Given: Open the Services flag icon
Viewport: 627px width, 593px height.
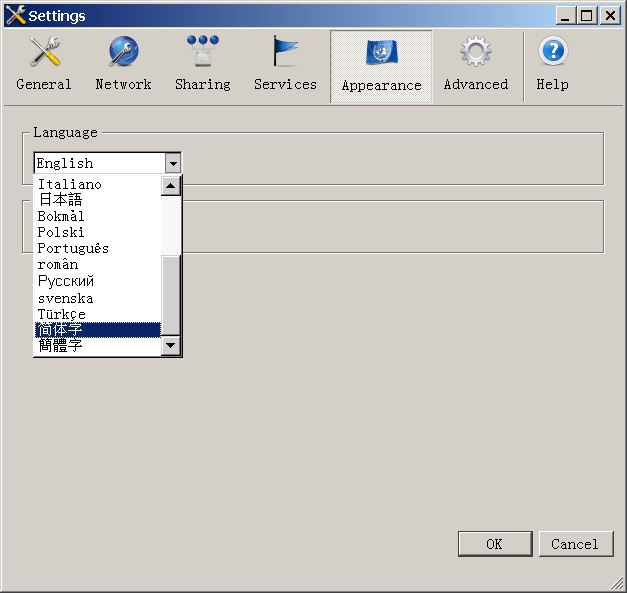Looking at the screenshot, I should (x=285, y=52).
